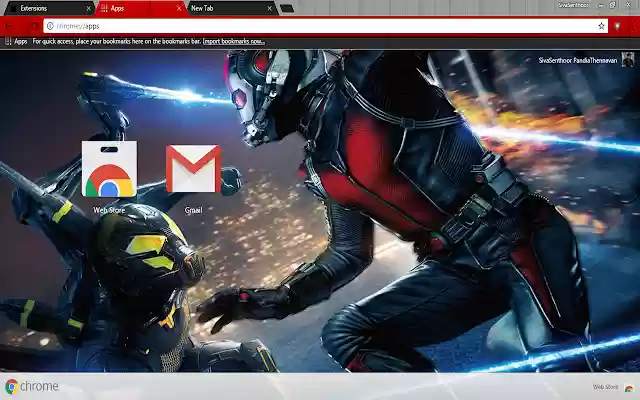The height and width of the screenshot is (400, 640).
Task: Open the Web Store app icon
Action: [x=109, y=169]
